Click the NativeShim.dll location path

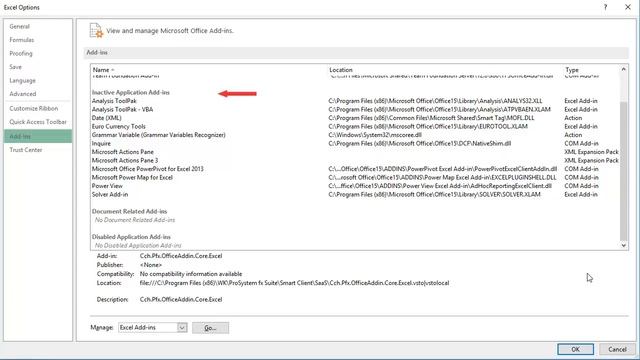click(420, 143)
